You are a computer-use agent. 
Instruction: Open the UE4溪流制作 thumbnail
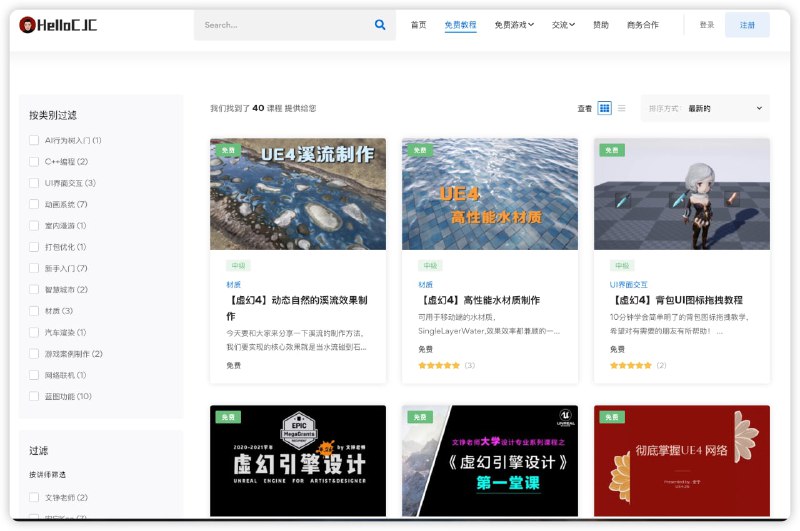click(x=298, y=194)
